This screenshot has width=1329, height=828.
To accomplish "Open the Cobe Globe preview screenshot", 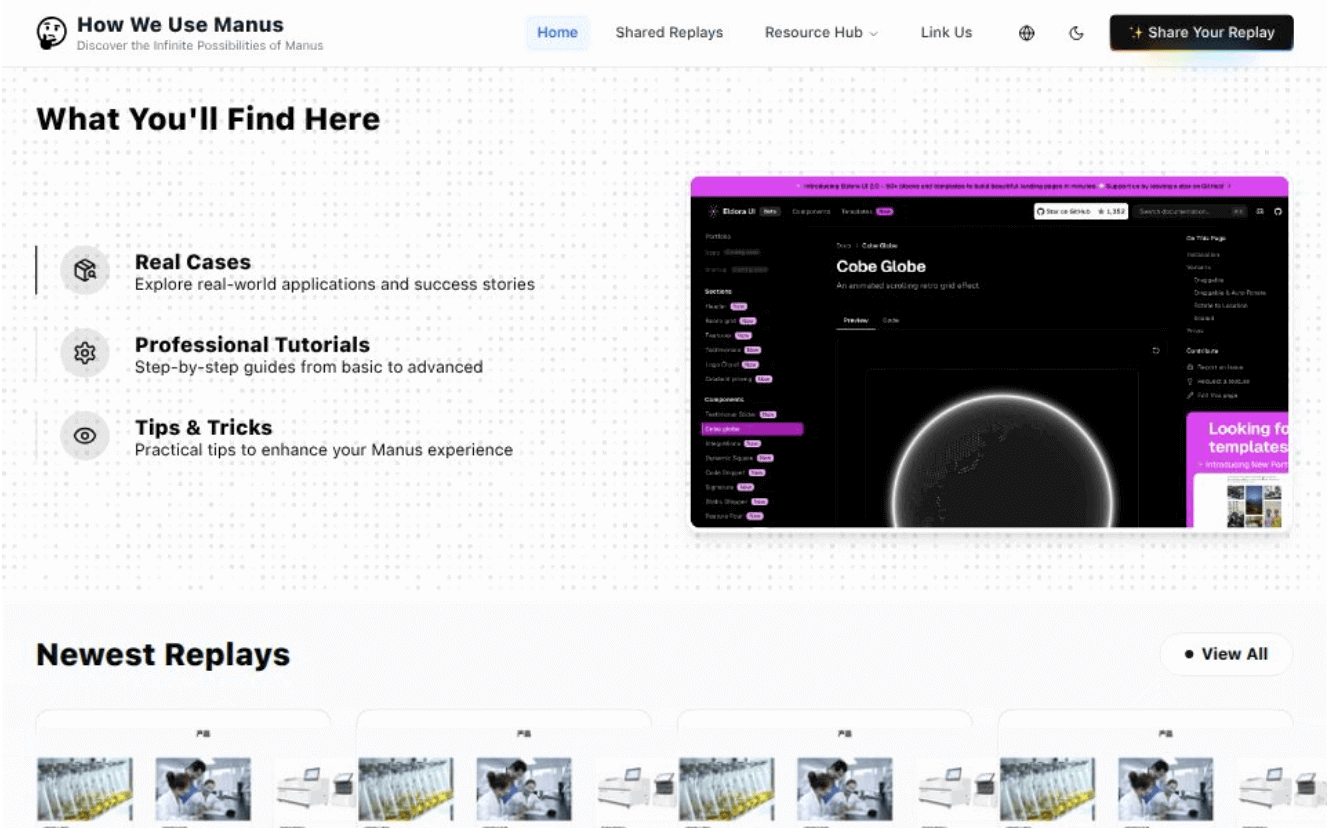I will click(988, 352).
